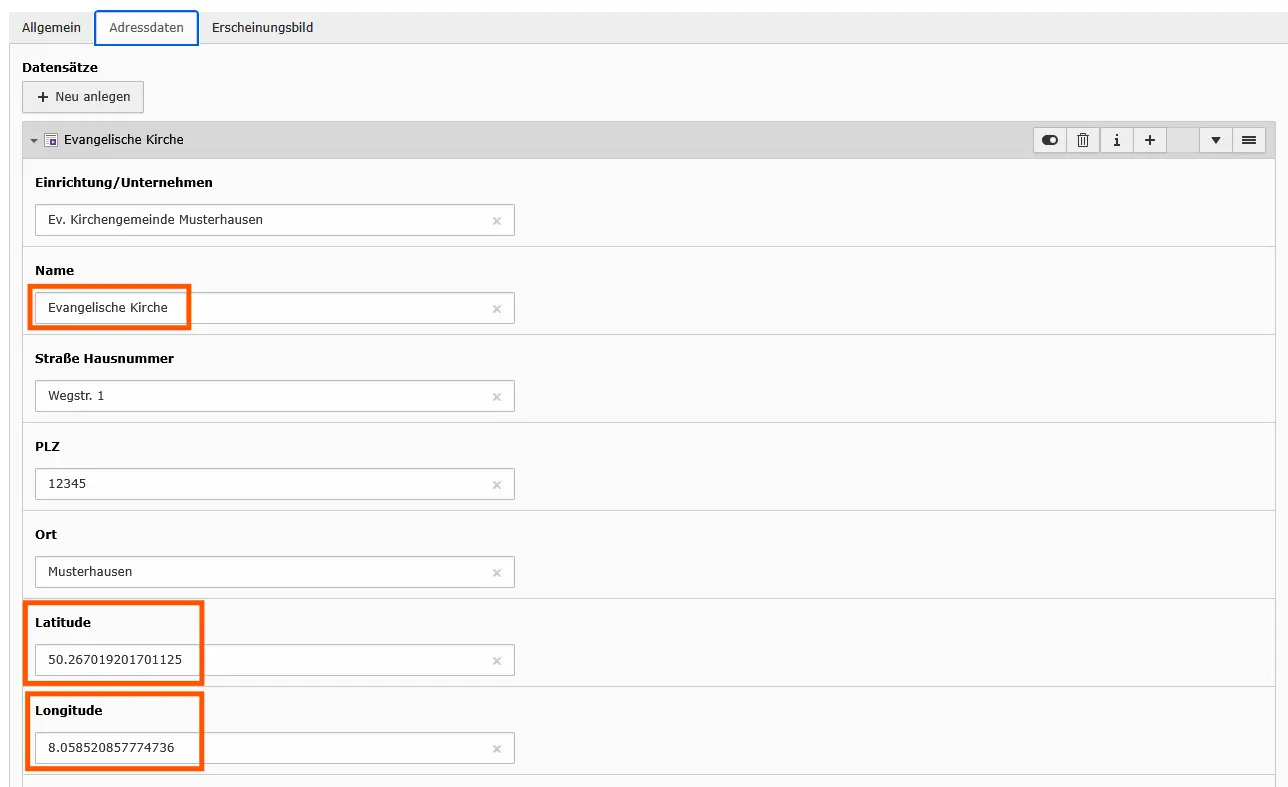1288x787 pixels.
Task: Click the record type icon beside Evangelische Kirche
Action: coord(51,141)
